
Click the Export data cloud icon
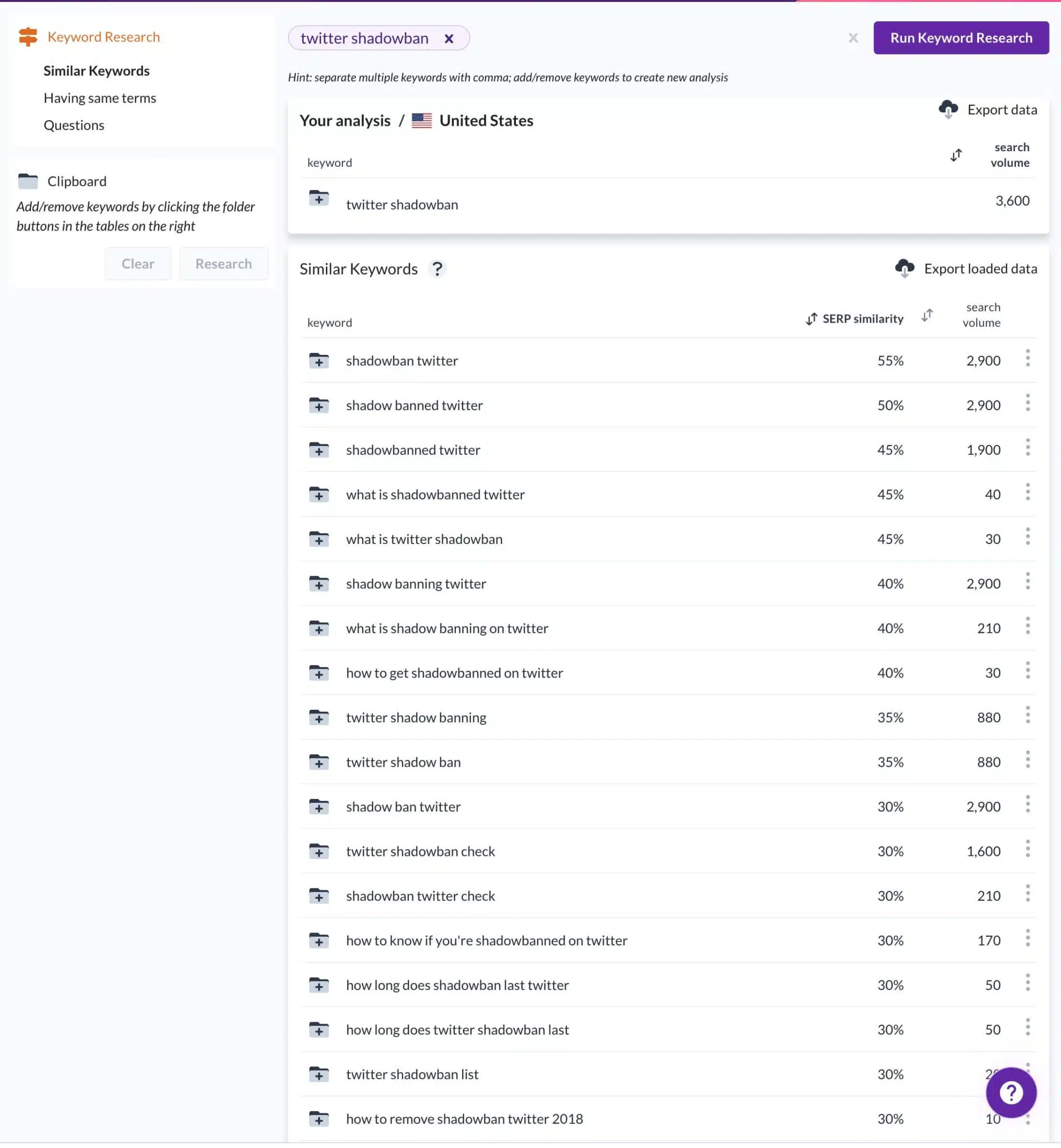[x=949, y=110]
